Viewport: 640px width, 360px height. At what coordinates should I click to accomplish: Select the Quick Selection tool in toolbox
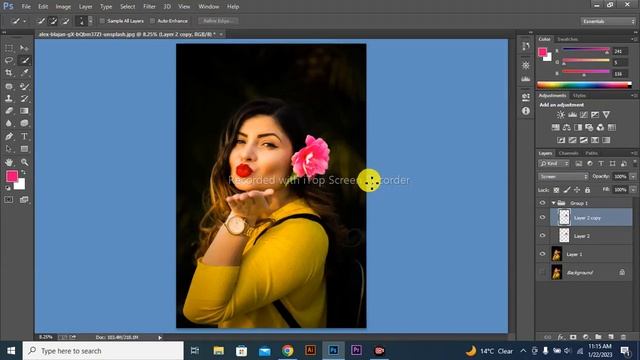click(24, 60)
